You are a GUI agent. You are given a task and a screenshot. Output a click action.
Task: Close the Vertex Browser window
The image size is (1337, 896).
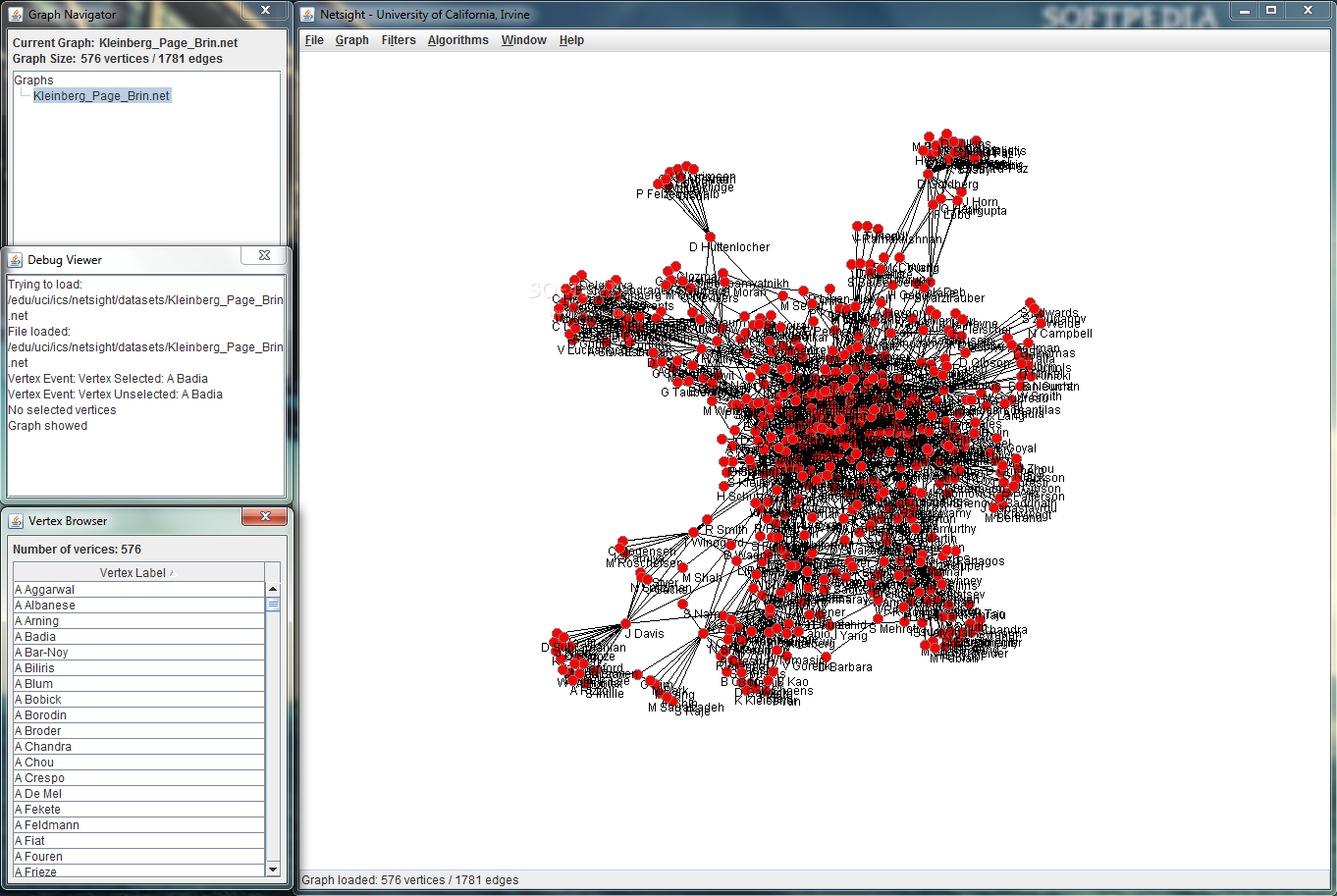click(264, 516)
